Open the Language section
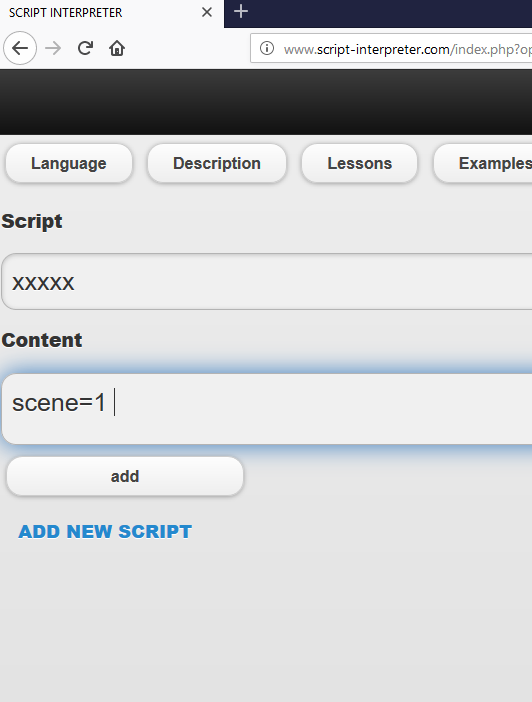Screen dimensions: 532x702 click(69, 163)
